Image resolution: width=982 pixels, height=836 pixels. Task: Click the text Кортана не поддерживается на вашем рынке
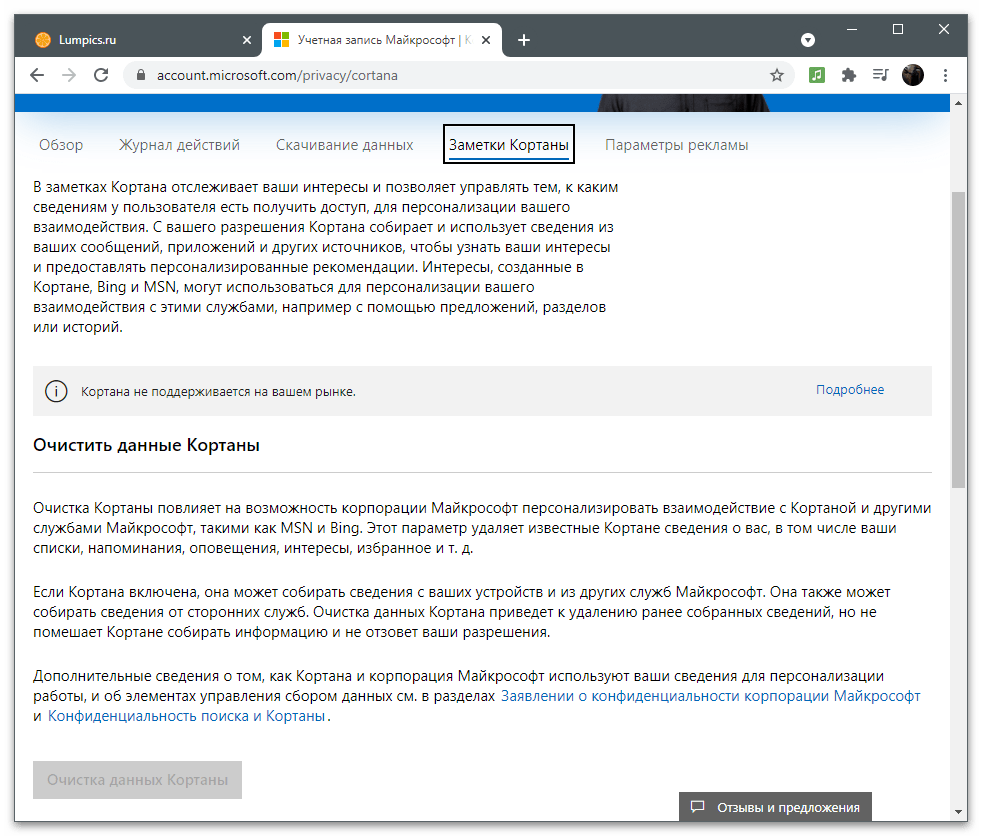218,392
